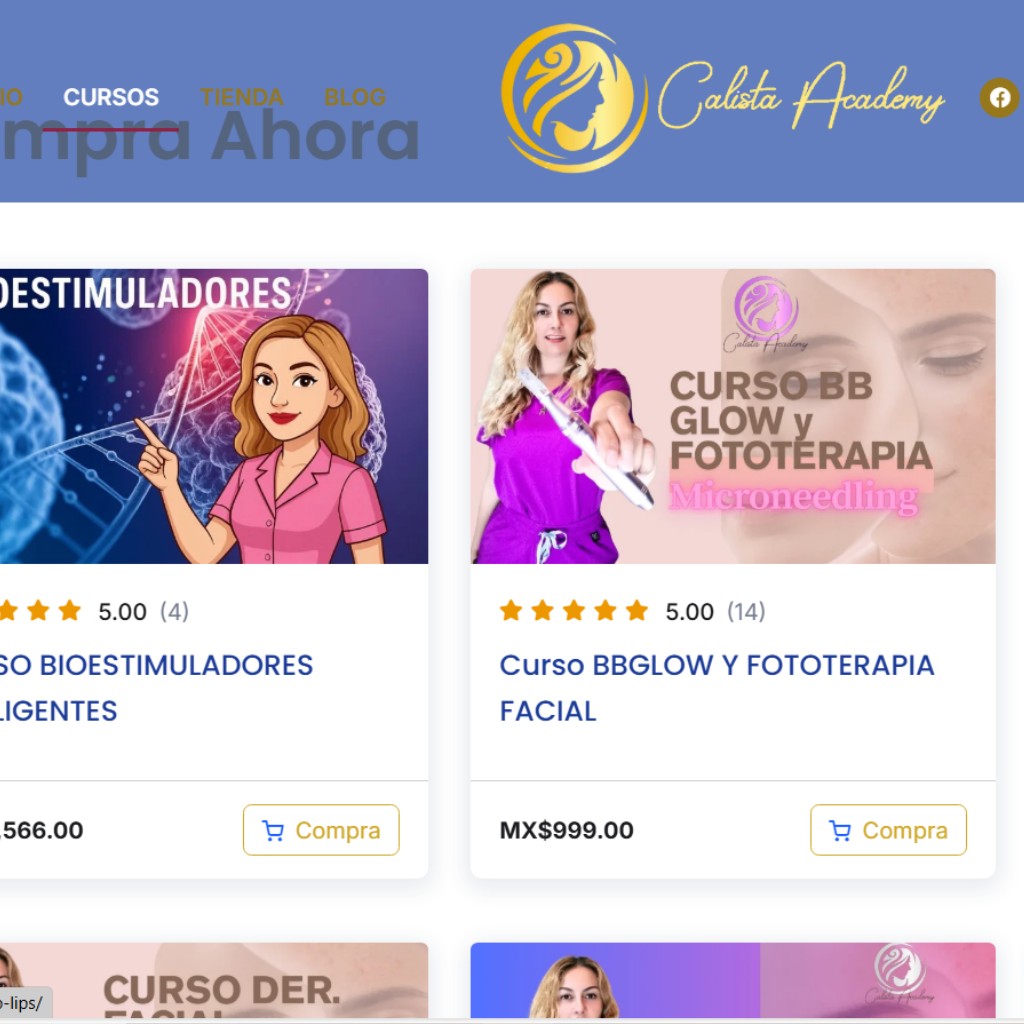
Task: Click cart icon on Bioestimuladores Compra button
Action: 273,830
